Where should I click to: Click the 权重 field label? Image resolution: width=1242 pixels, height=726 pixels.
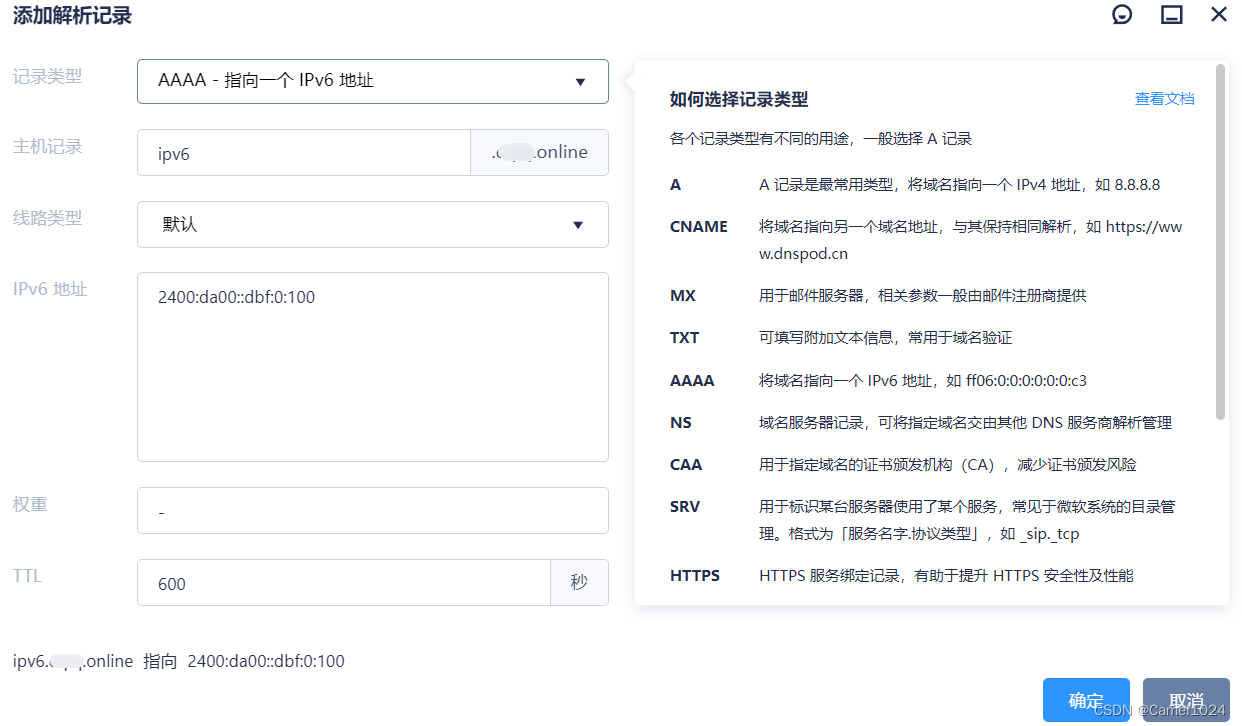point(30,504)
